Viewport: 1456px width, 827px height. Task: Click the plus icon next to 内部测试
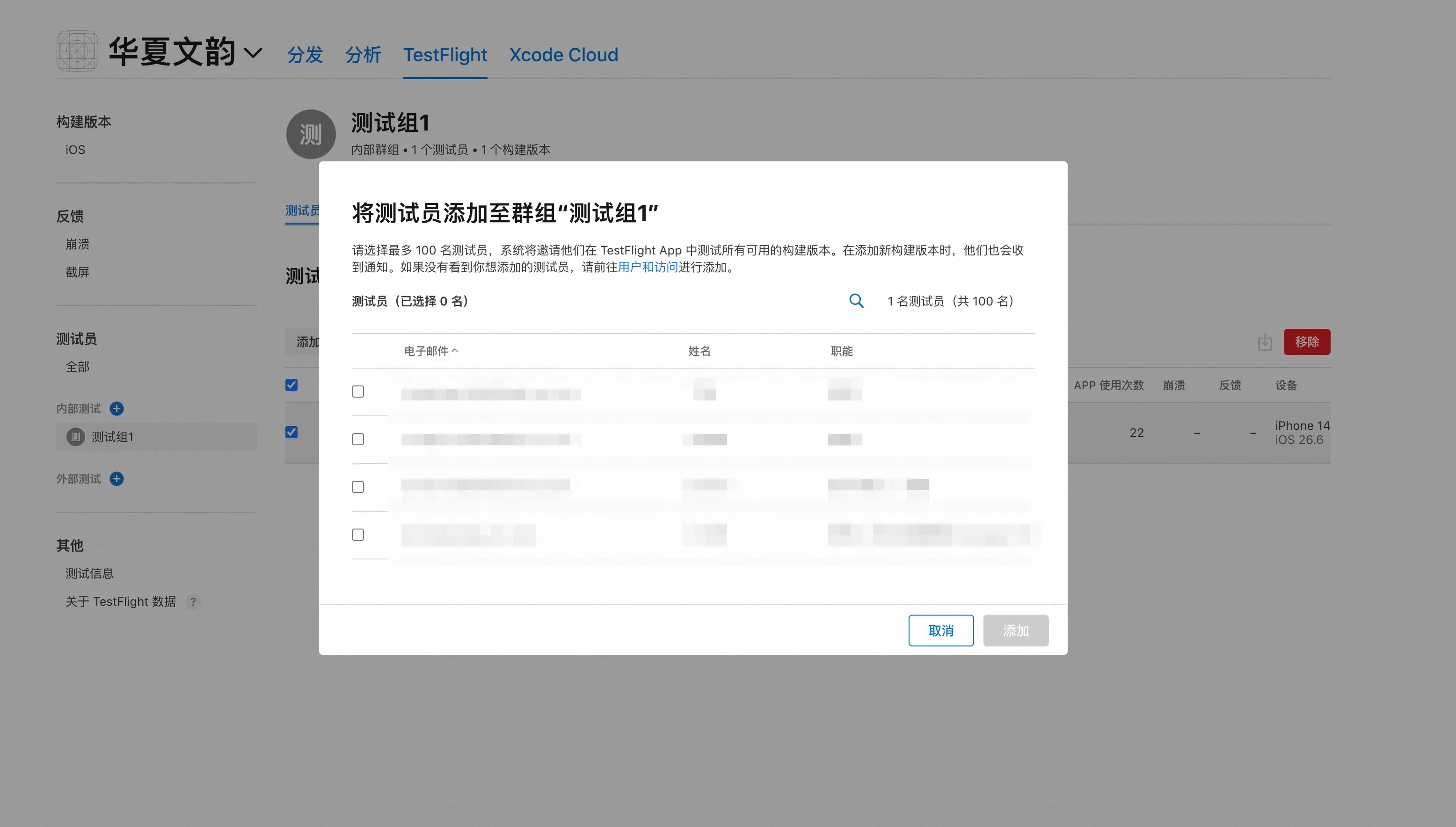116,408
